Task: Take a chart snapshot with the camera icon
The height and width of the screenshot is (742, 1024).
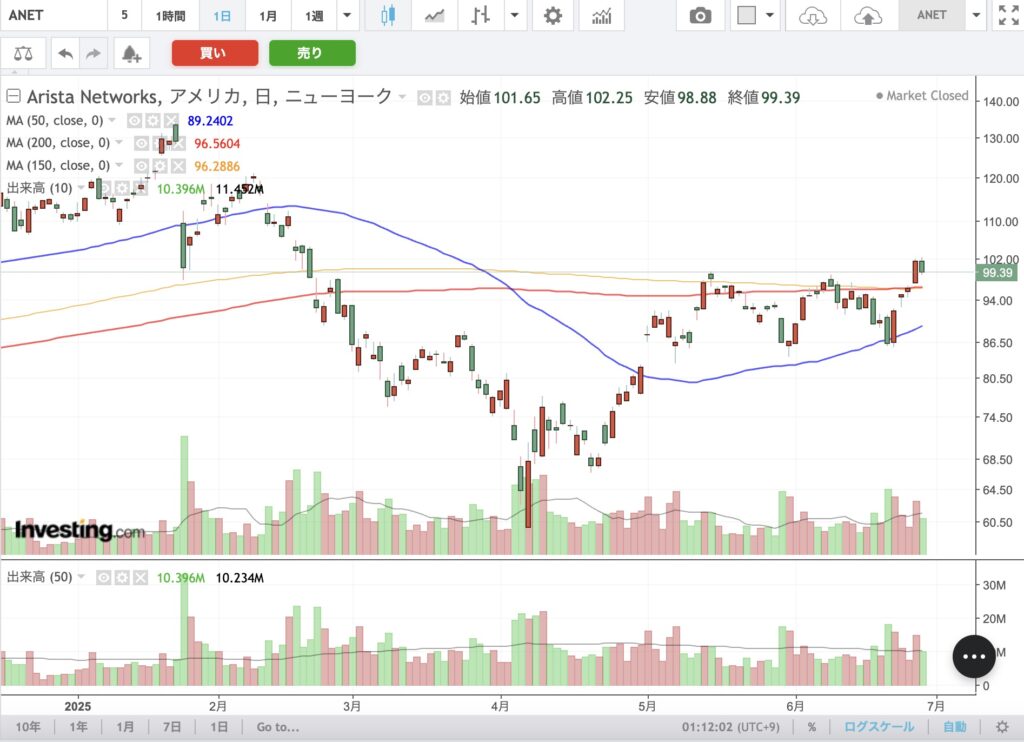Action: tap(700, 16)
